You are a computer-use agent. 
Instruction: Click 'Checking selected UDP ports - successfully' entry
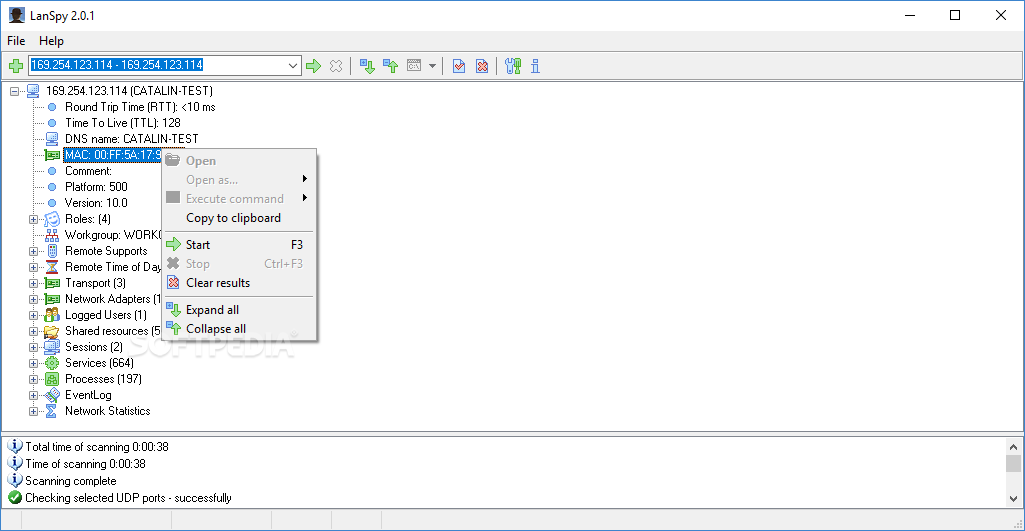click(128, 498)
